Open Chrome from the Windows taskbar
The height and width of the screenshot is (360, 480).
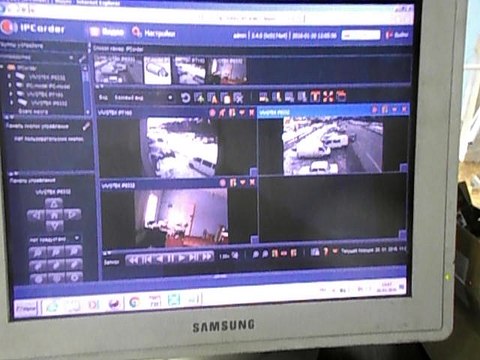(135, 302)
